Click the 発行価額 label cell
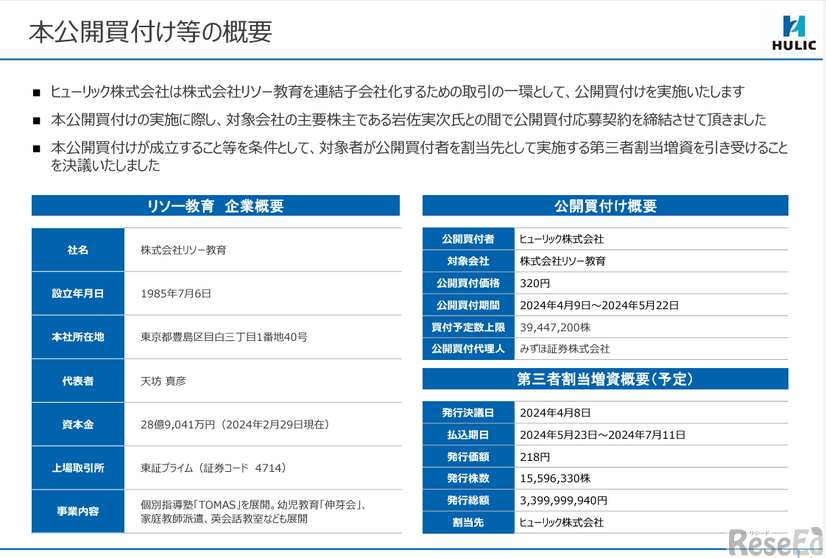 [468, 457]
